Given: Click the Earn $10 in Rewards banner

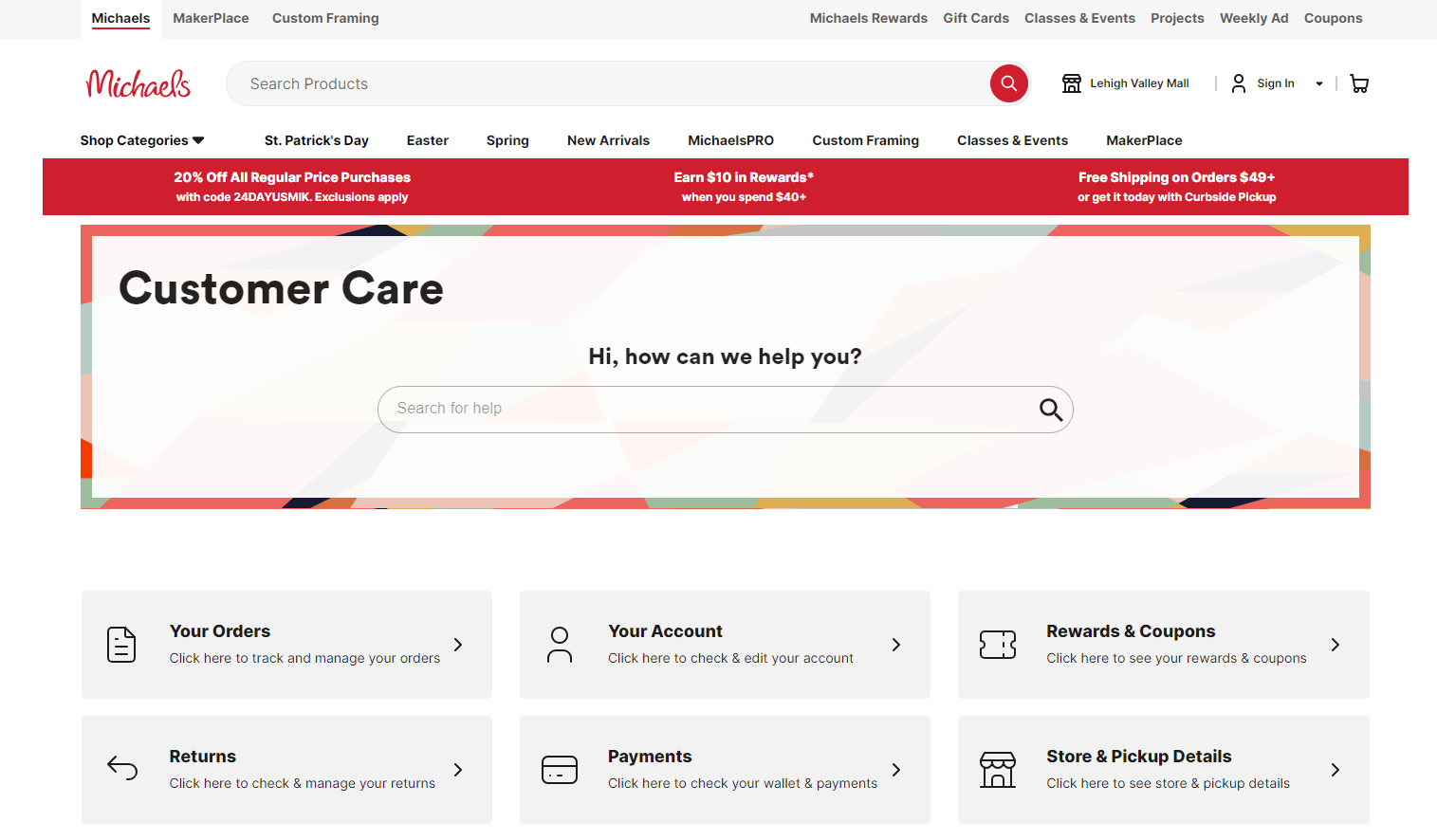Looking at the screenshot, I should [x=744, y=187].
